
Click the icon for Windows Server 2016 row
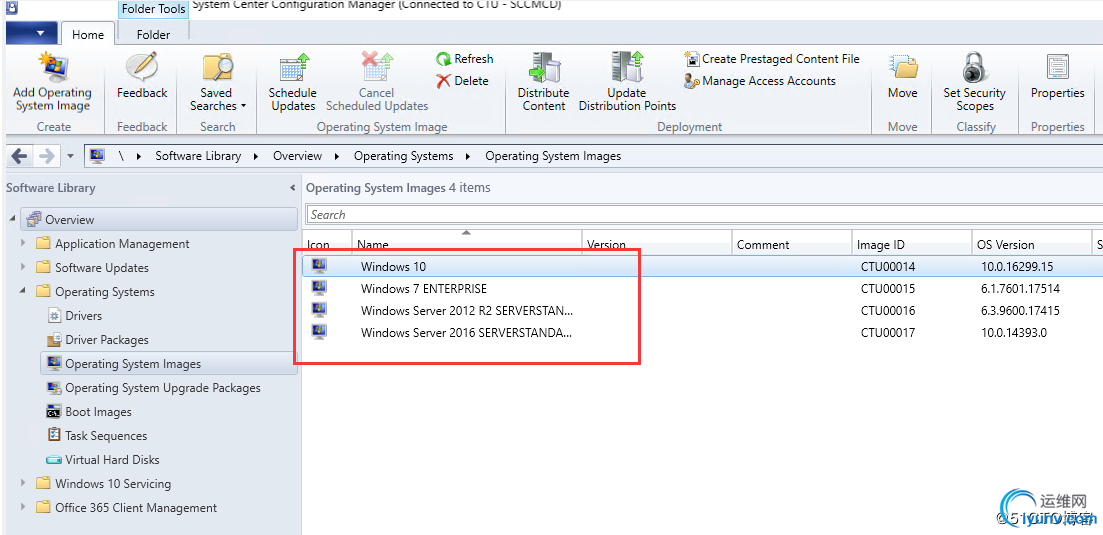pyautogui.click(x=320, y=332)
